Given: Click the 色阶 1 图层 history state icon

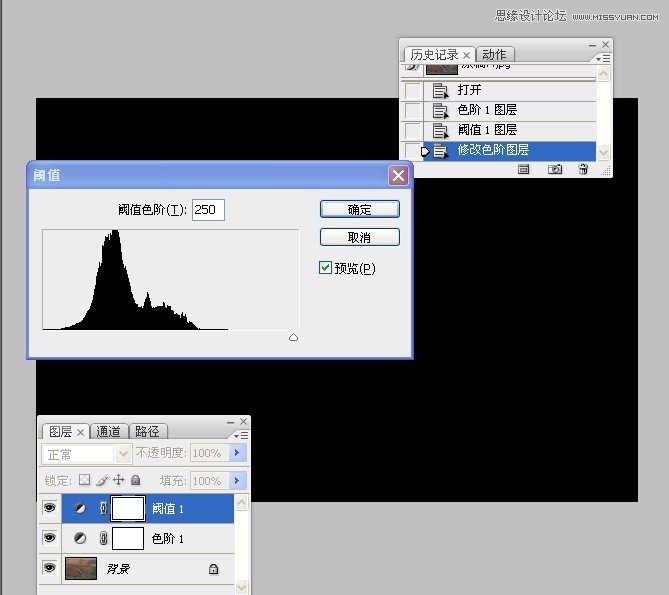Looking at the screenshot, I should pyautogui.click(x=440, y=110).
